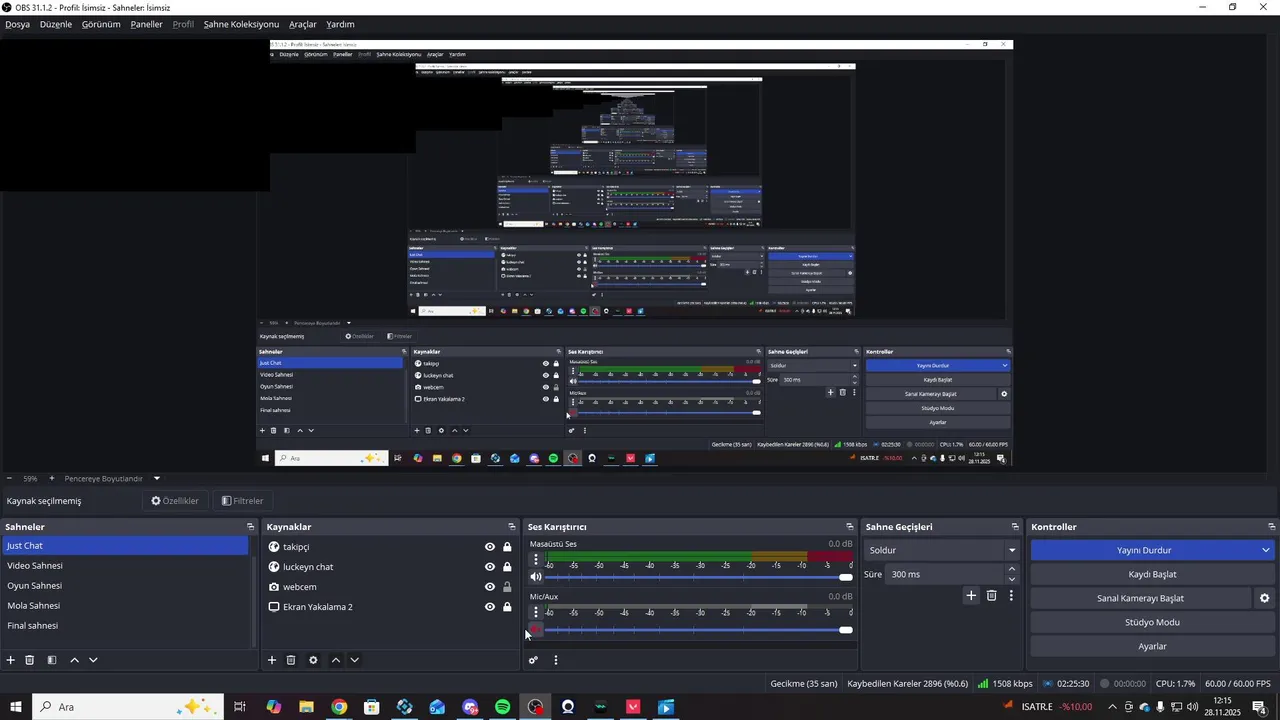1280x720 pixels.
Task: Hide the takipçi source with its eye icon
Action: [x=490, y=547]
